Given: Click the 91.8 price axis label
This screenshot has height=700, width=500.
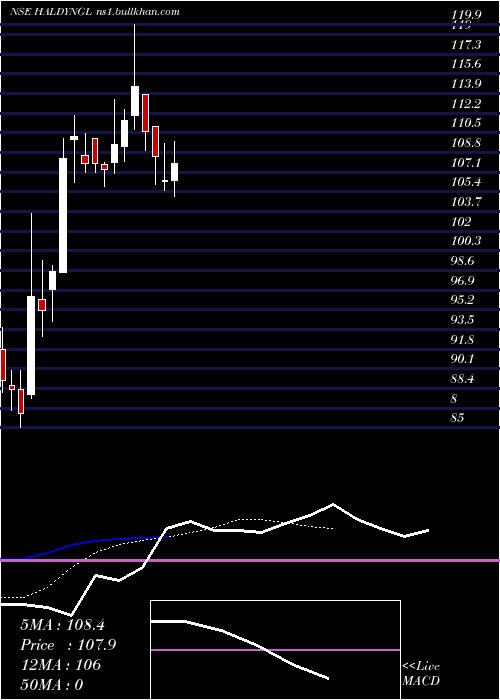Looking at the screenshot, I should click(x=463, y=340).
